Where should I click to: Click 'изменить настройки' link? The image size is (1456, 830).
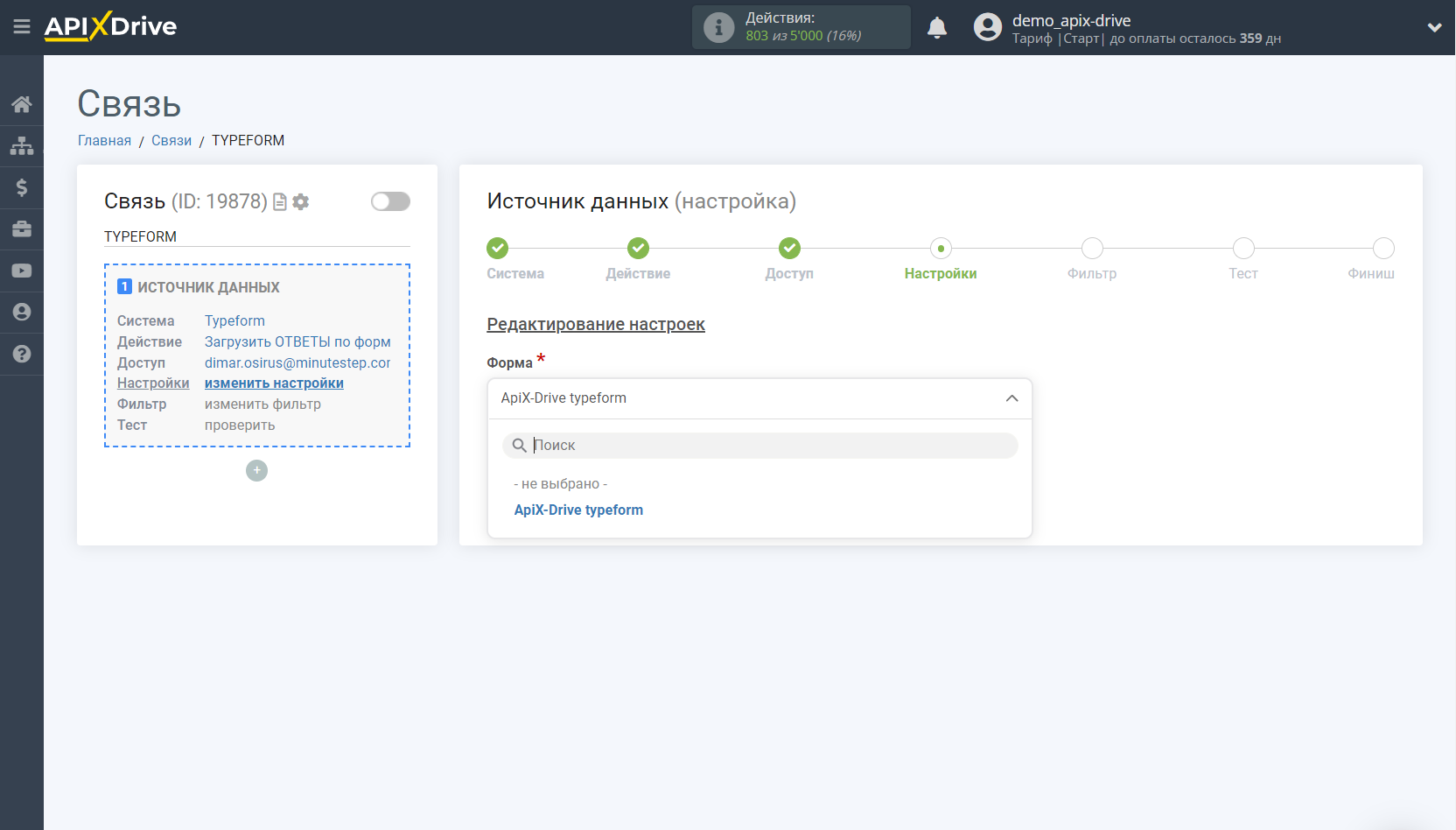tap(274, 383)
